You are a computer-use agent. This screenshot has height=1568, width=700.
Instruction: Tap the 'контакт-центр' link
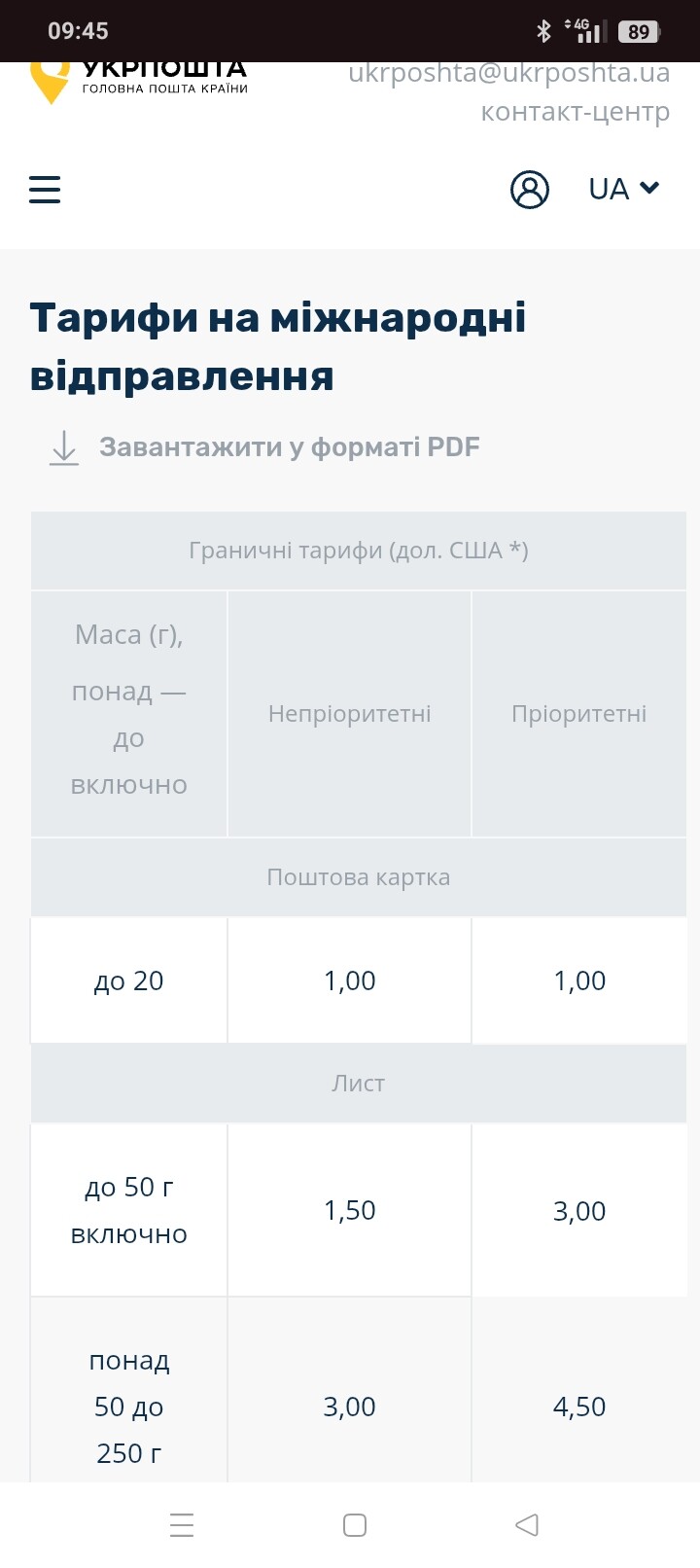pyautogui.click(x=575, y=112)
